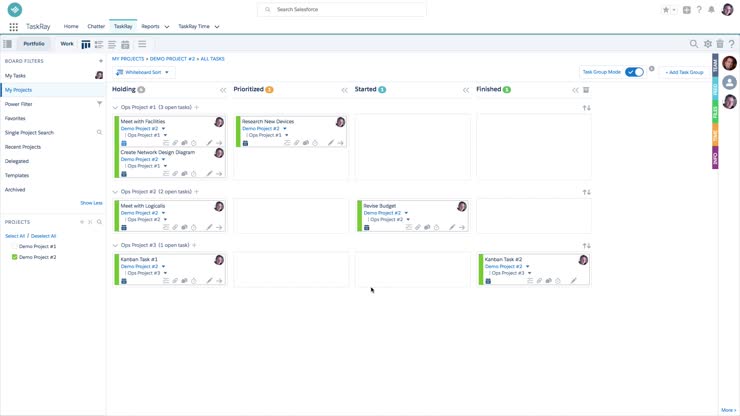Open the user profile avatar in top right
This screenshot has width=740, height=416.
pyautogui.click(x=727, y=9)
